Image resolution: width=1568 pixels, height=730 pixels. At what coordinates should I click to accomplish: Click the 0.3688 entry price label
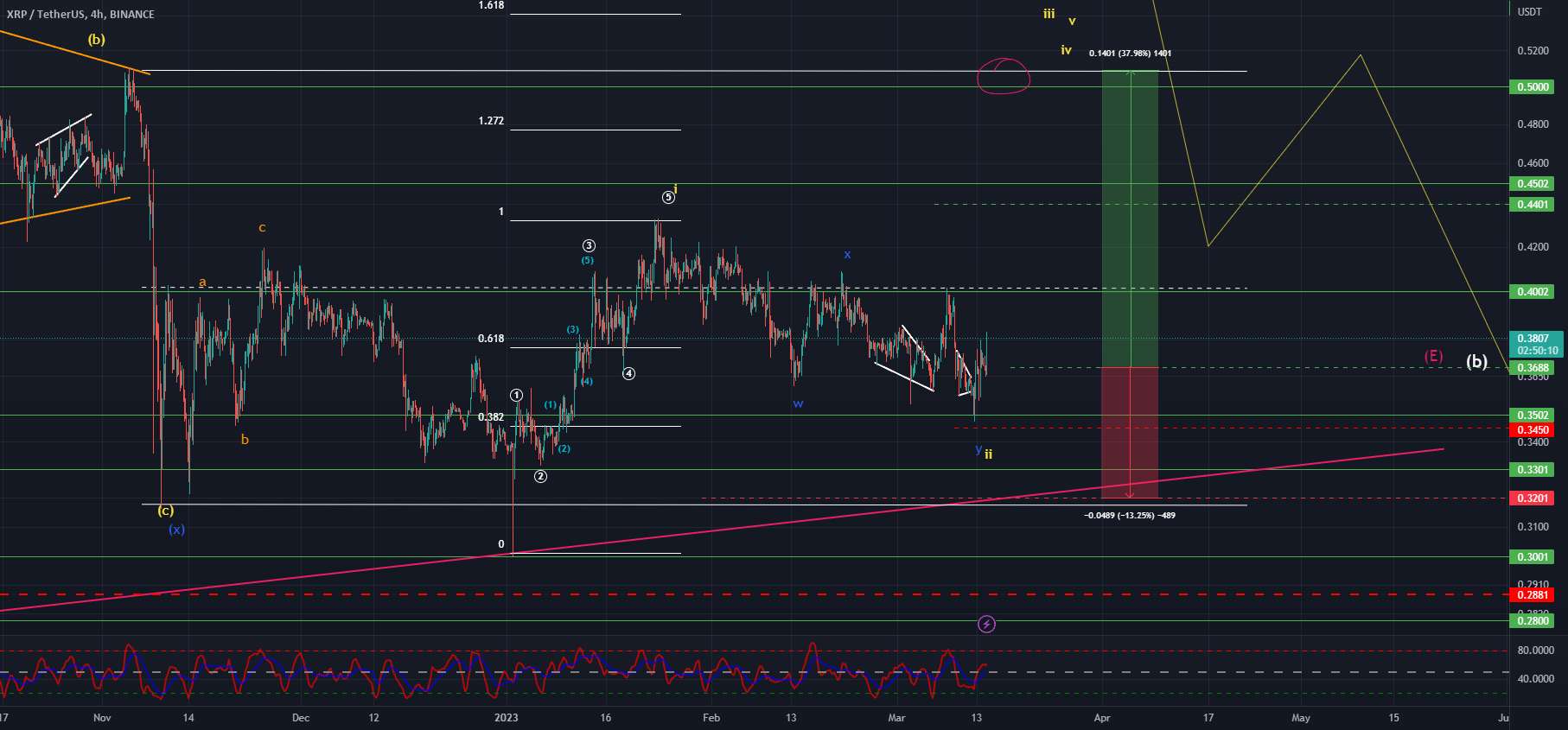pyautogui.click(x=1532, y=368)
